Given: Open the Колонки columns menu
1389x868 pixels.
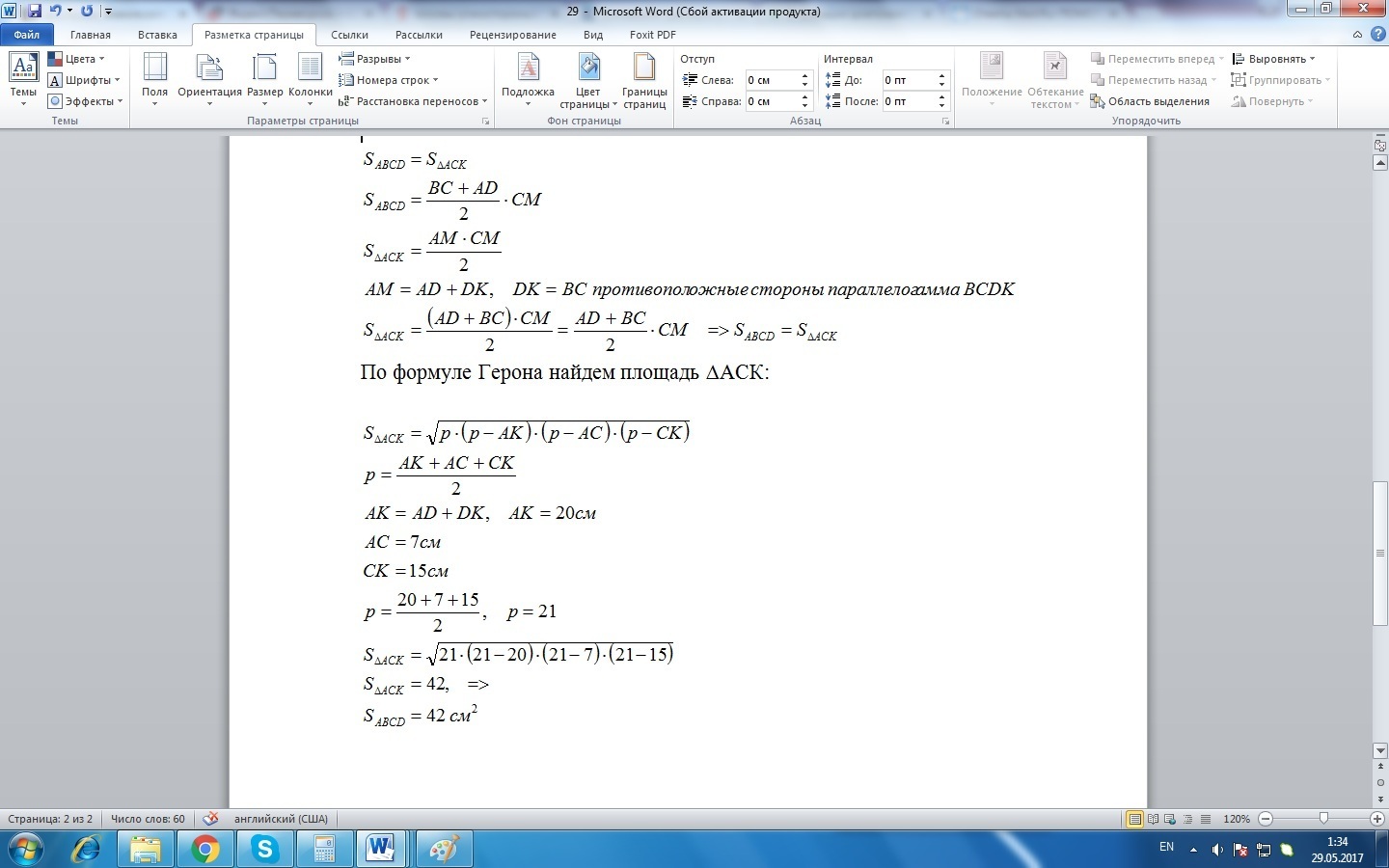Looking at the screenshot, I should point(310,79).
